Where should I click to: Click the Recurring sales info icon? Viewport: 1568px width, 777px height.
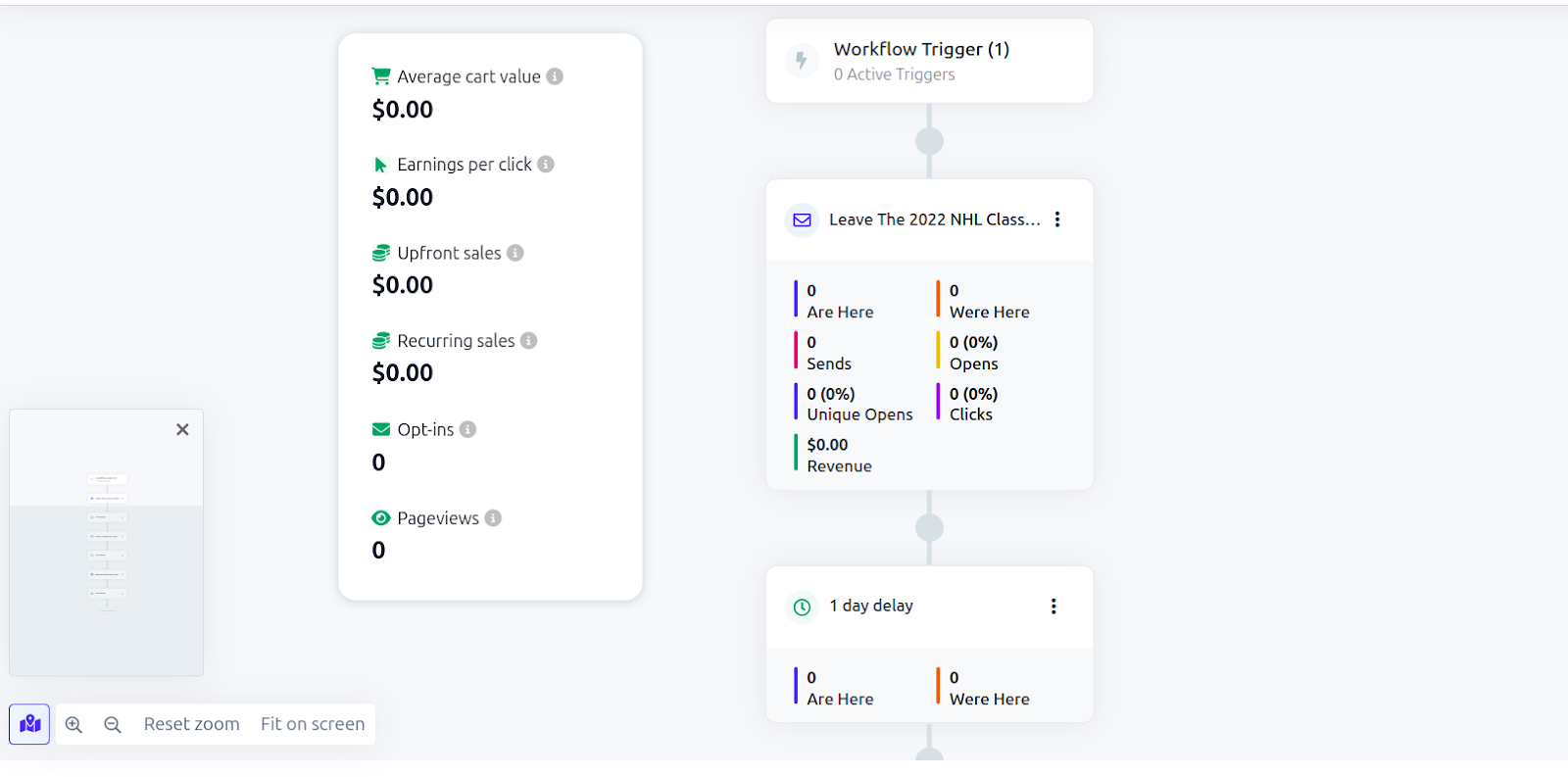[529, 341]
